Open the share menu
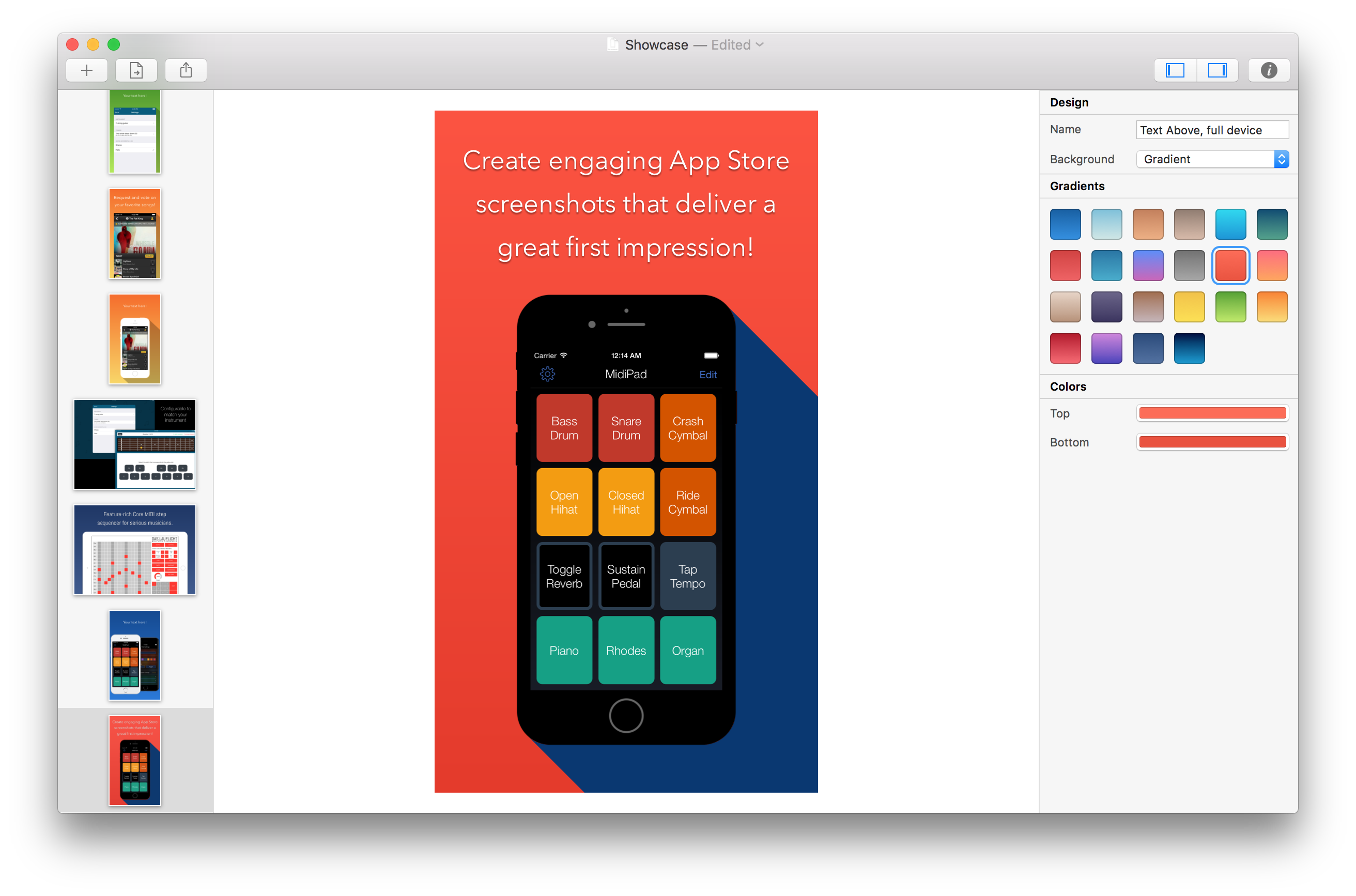The height and width of the screenshot is (896, 1356). click(x=185, y=70)
